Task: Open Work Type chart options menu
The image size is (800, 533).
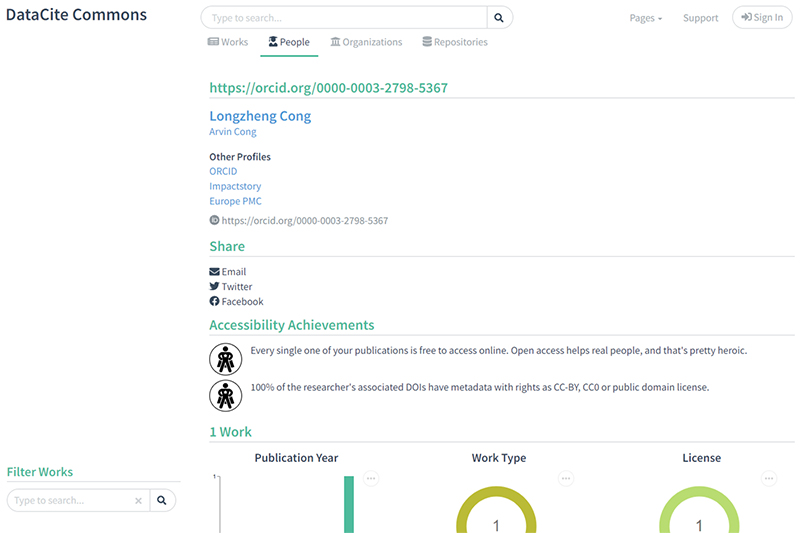Action: 566,479
